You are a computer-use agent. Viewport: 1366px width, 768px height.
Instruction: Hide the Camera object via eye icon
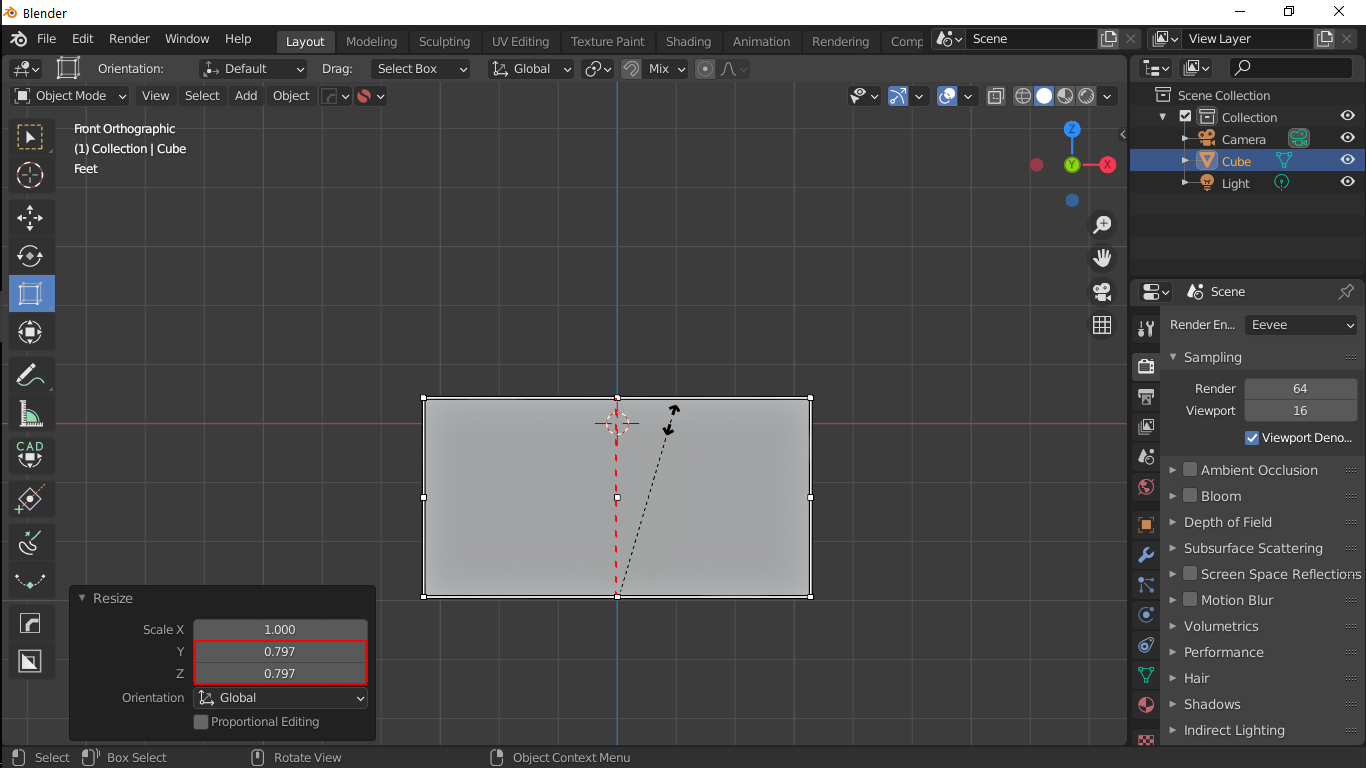[x=1348, y=139]
